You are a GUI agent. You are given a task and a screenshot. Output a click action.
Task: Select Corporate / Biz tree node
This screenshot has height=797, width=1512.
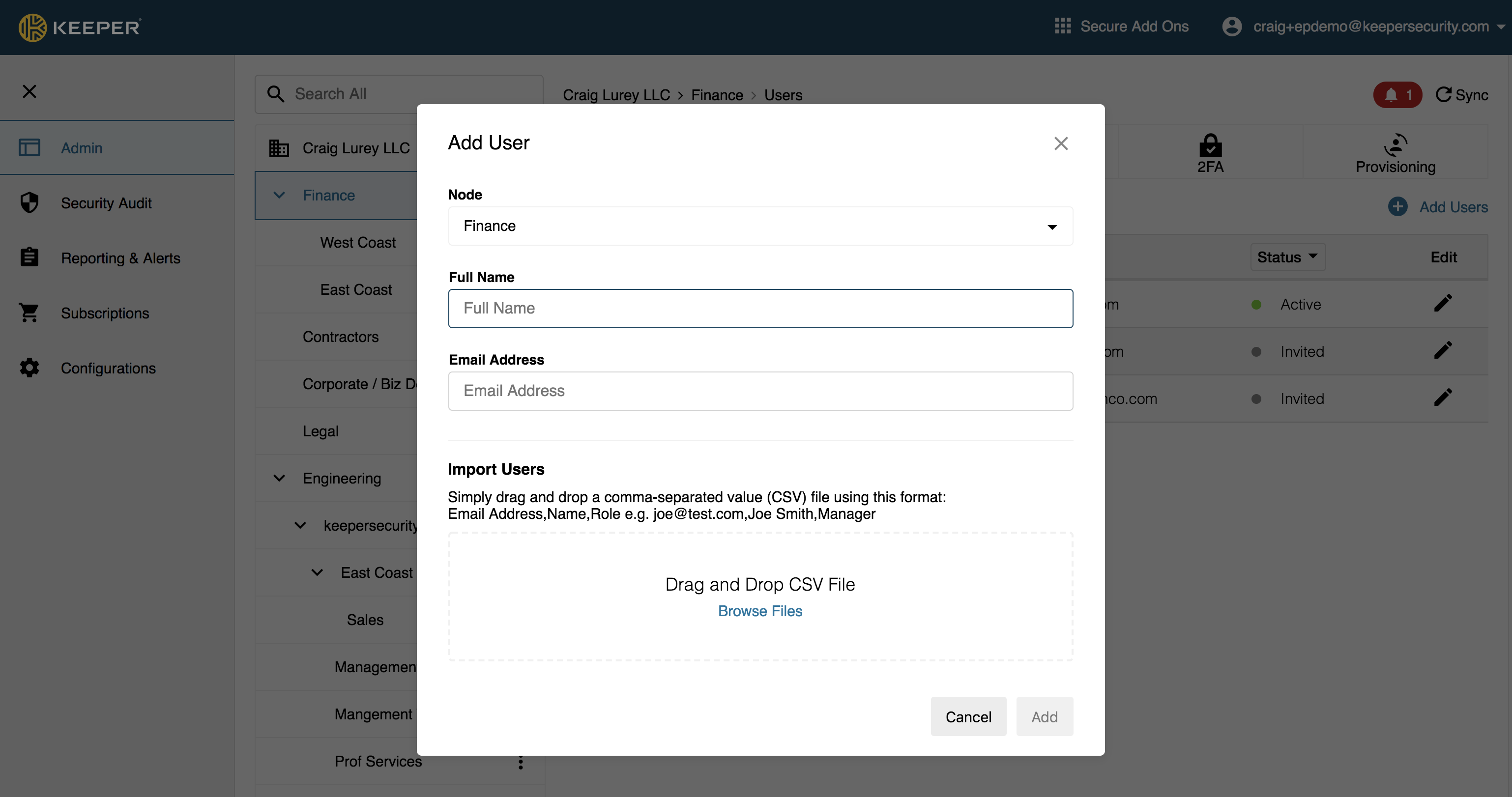[x=359, y=384]
